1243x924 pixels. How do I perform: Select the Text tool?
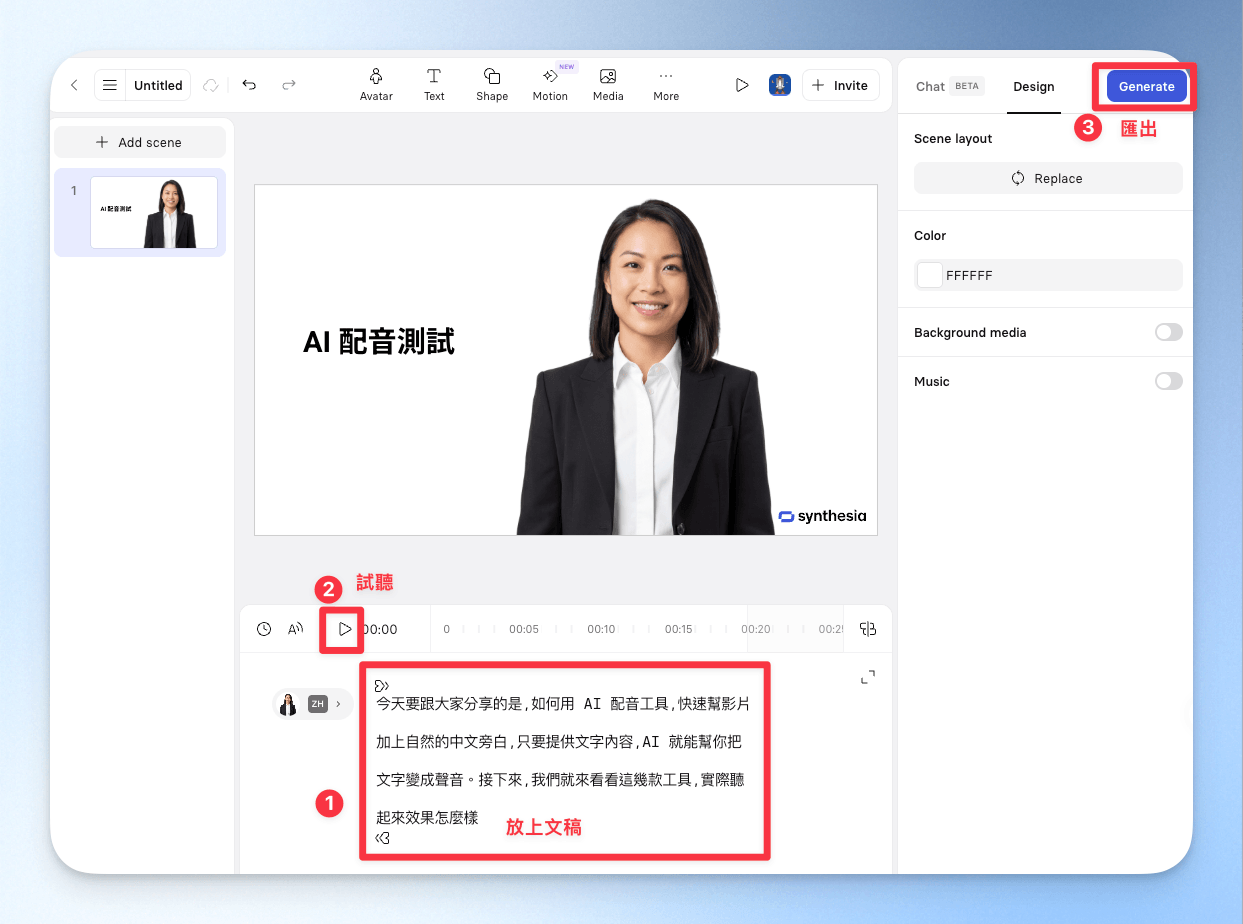coord(434,85)
